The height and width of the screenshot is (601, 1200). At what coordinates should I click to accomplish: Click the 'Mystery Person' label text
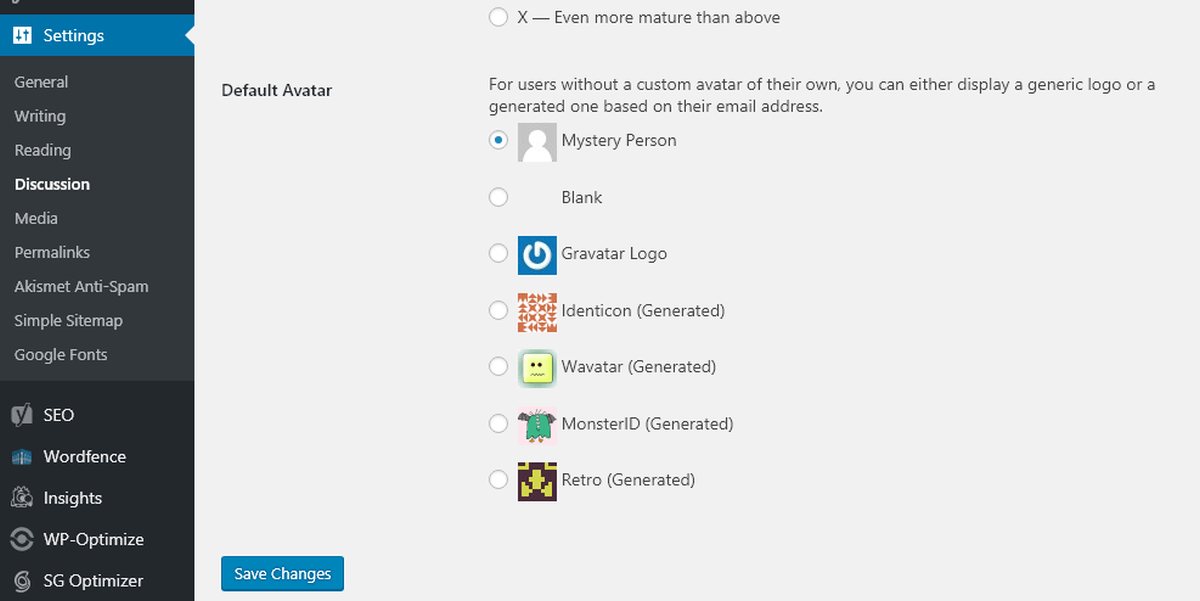pyautogui.click(x=619, y=140)
